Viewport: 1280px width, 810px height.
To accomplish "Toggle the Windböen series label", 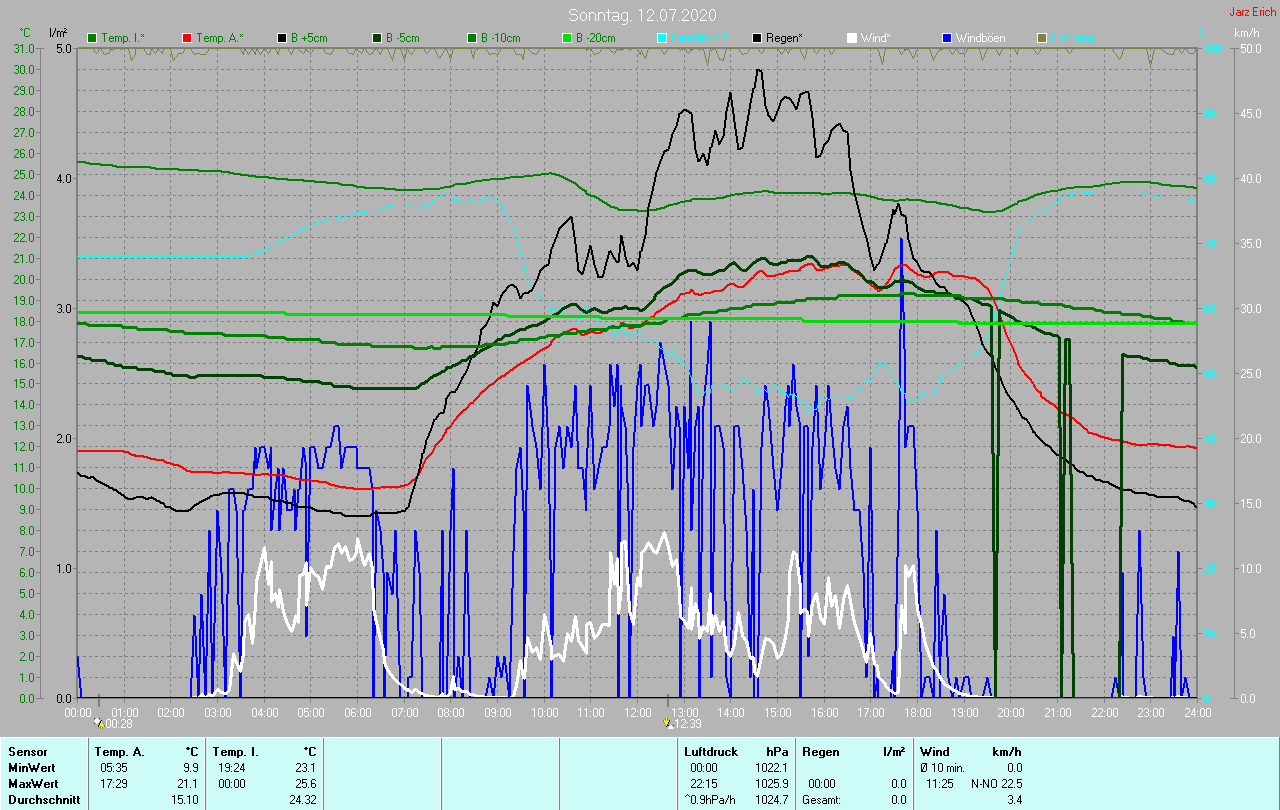I will 980,38.
